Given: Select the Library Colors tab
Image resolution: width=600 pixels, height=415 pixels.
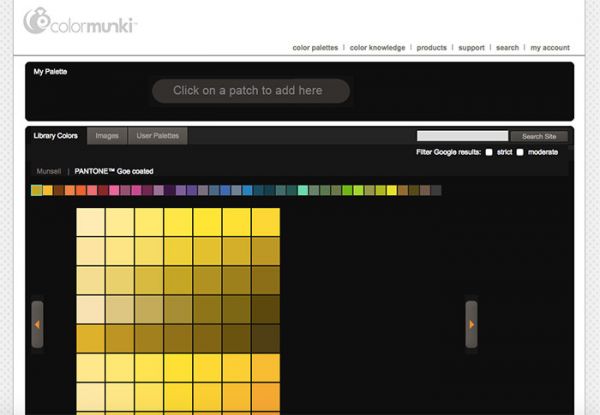Looking at the screenshot, I should (x=56, y=136).
